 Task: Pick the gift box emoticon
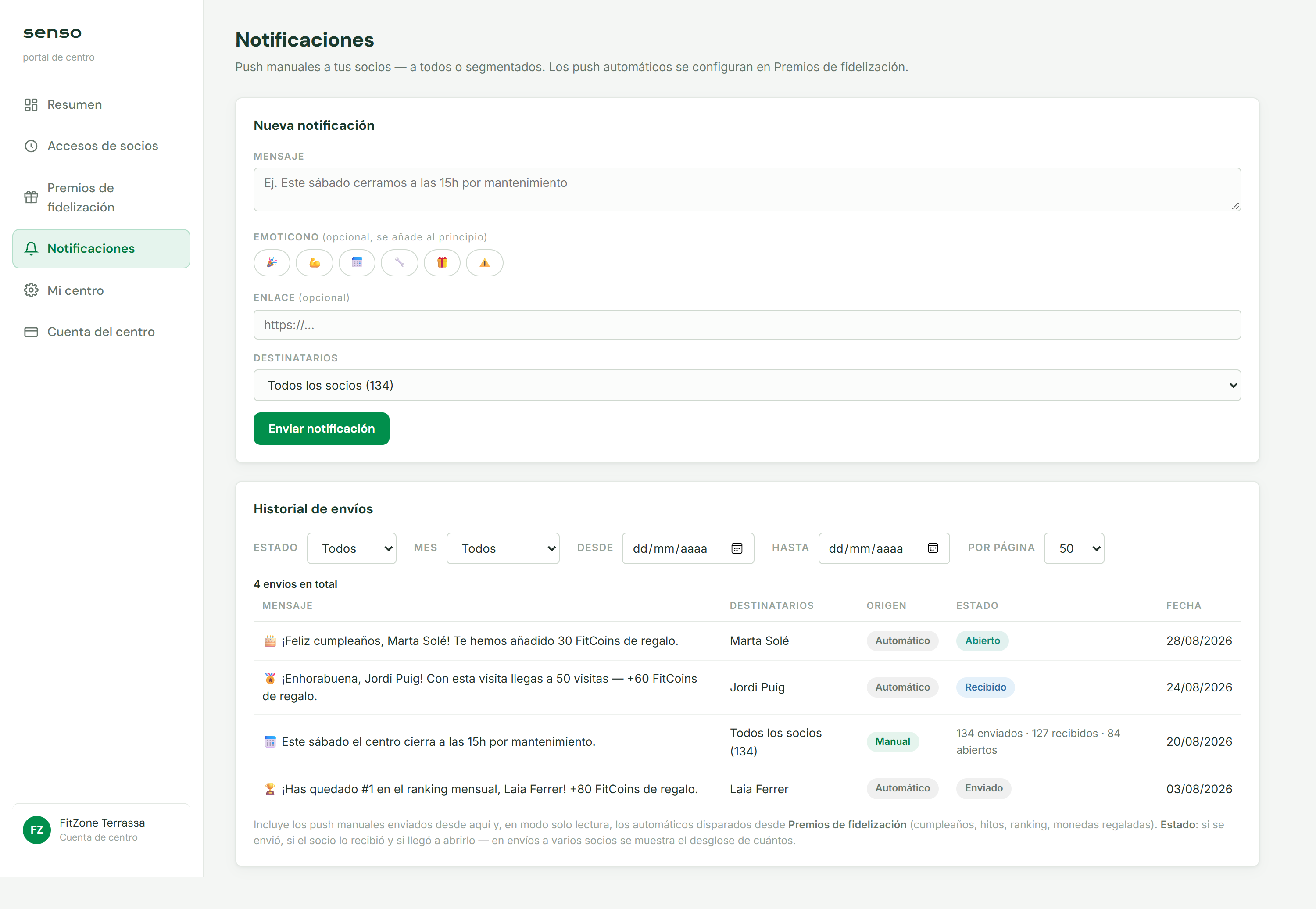click(442, 262)
